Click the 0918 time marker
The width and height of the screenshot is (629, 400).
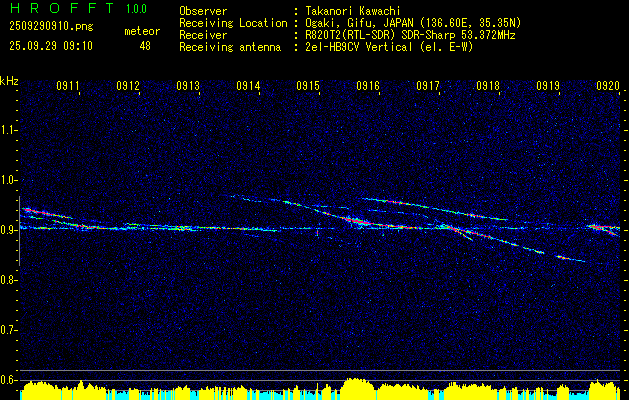(488, 85)
